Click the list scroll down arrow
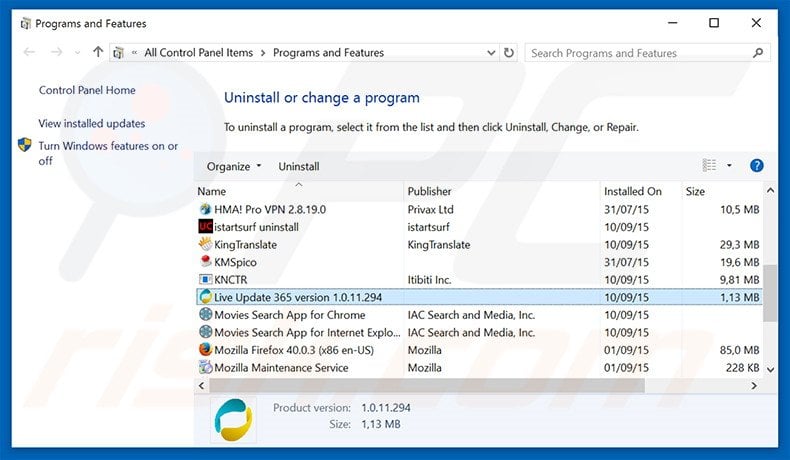Screen dimensions: 790x460 pyautogui.click(x=770, y=369)
